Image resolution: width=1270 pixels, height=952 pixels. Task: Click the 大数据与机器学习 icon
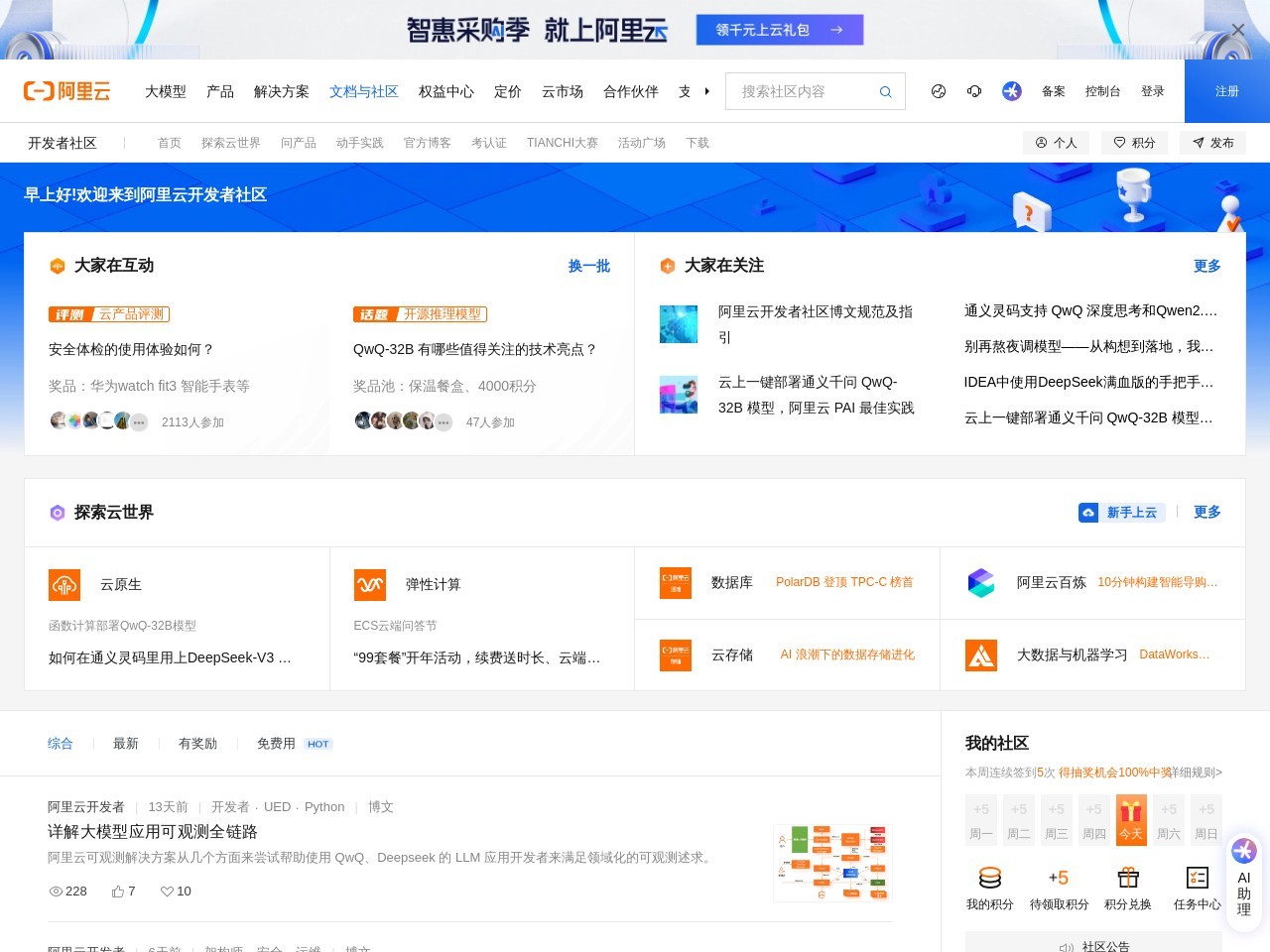(x=980, y=654)
